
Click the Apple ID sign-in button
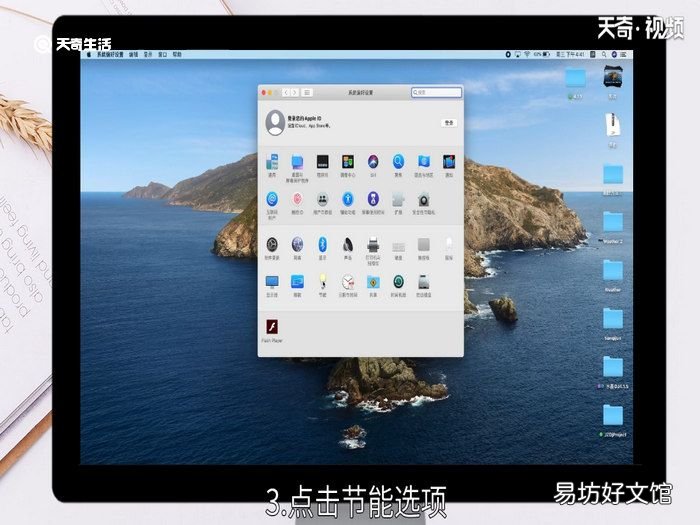coord(449,123)
